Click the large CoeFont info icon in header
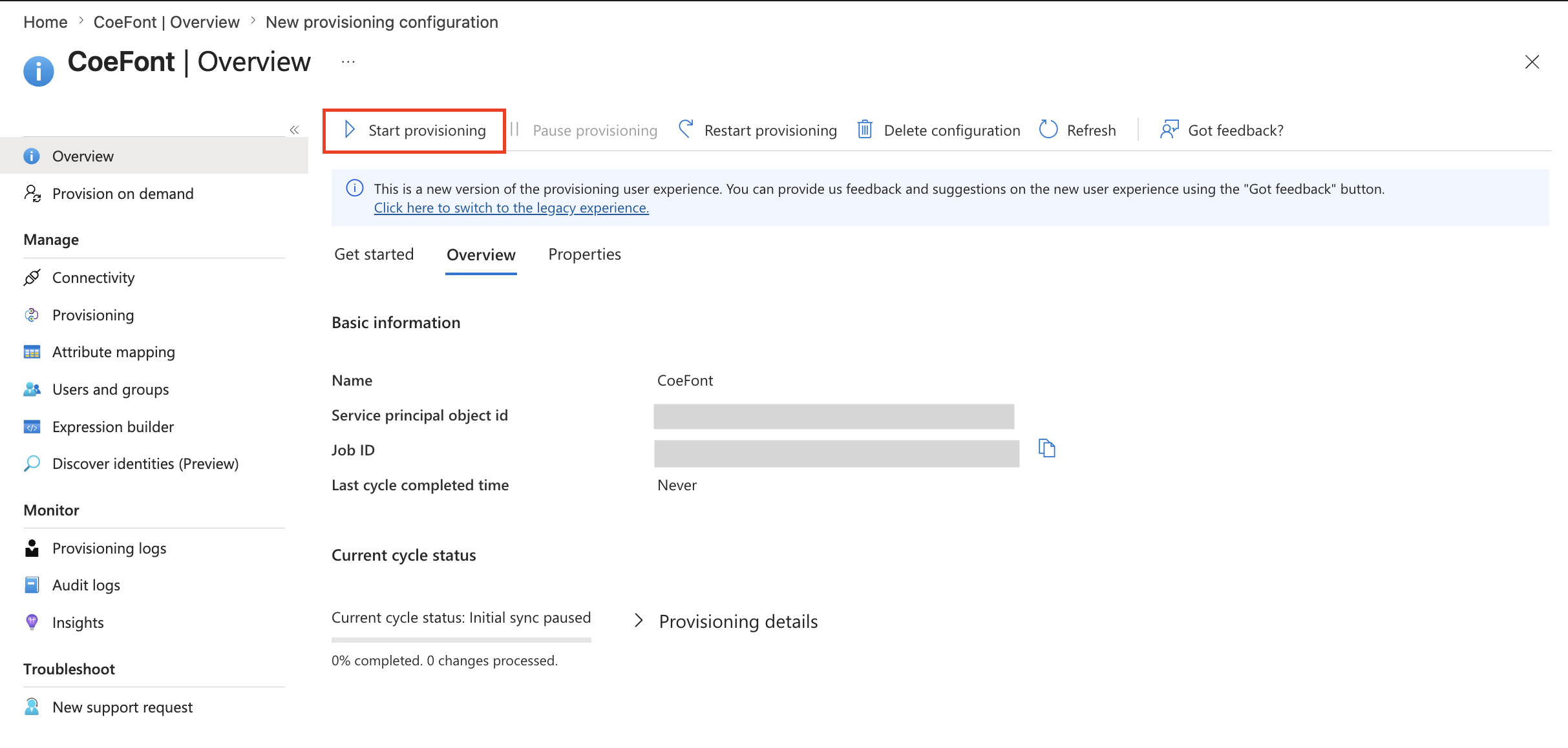The height and width of the screenshot is (748, 1568). pyautogui.click(x=39, y=70)
